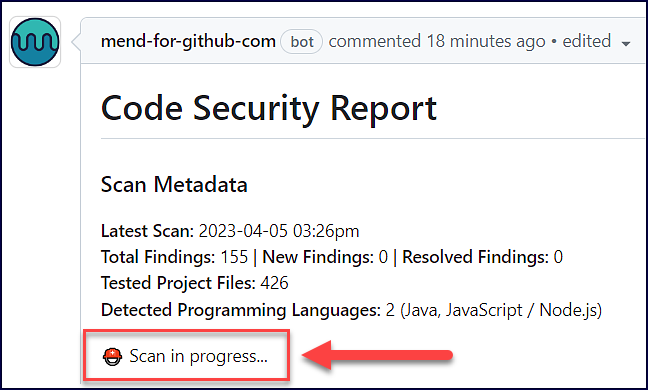The image size is (648, 390).
Task: Click the bot label badge
Action: (x=302, y=42)
